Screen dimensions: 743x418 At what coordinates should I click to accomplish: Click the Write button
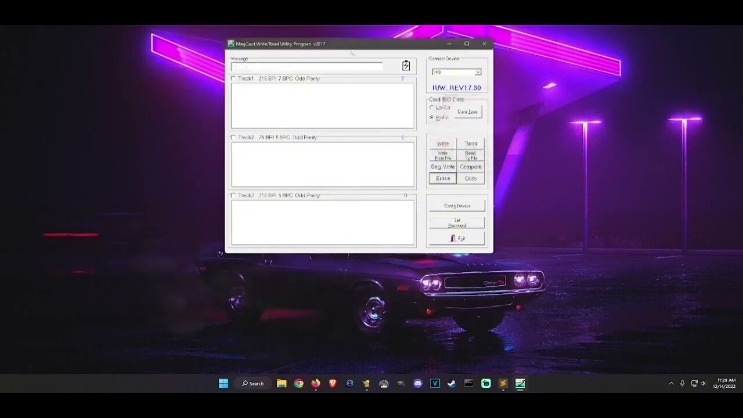(443, 143)
